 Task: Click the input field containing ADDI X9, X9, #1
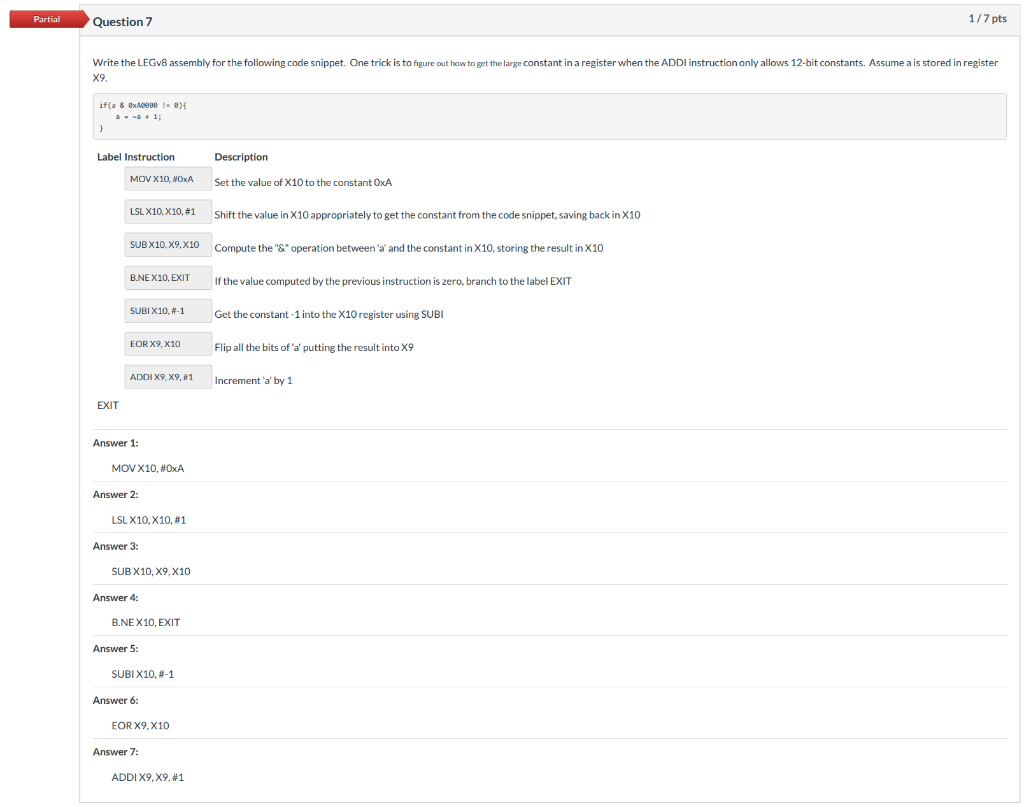pos(168,377)
